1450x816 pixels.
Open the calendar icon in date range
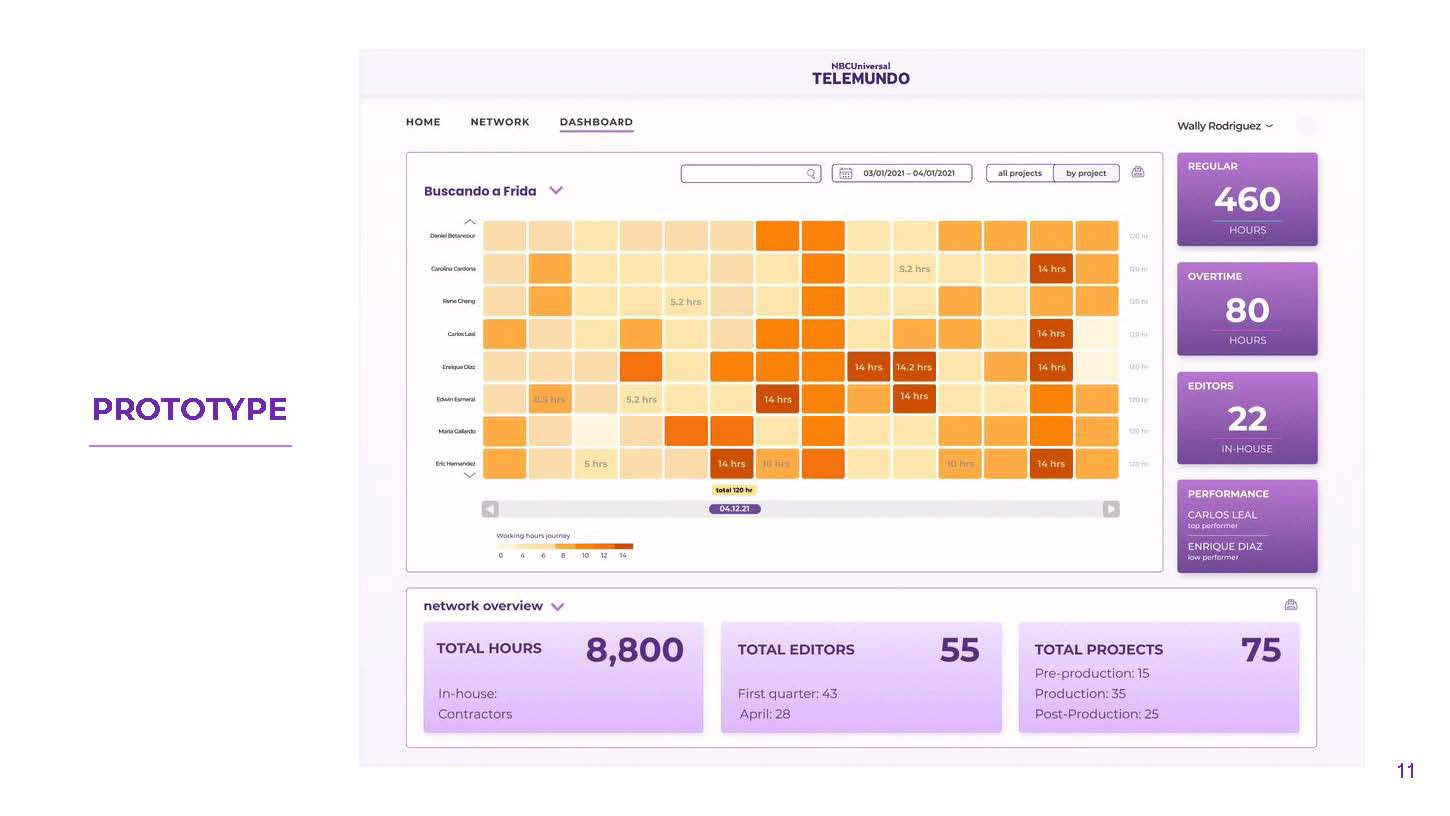845,173
